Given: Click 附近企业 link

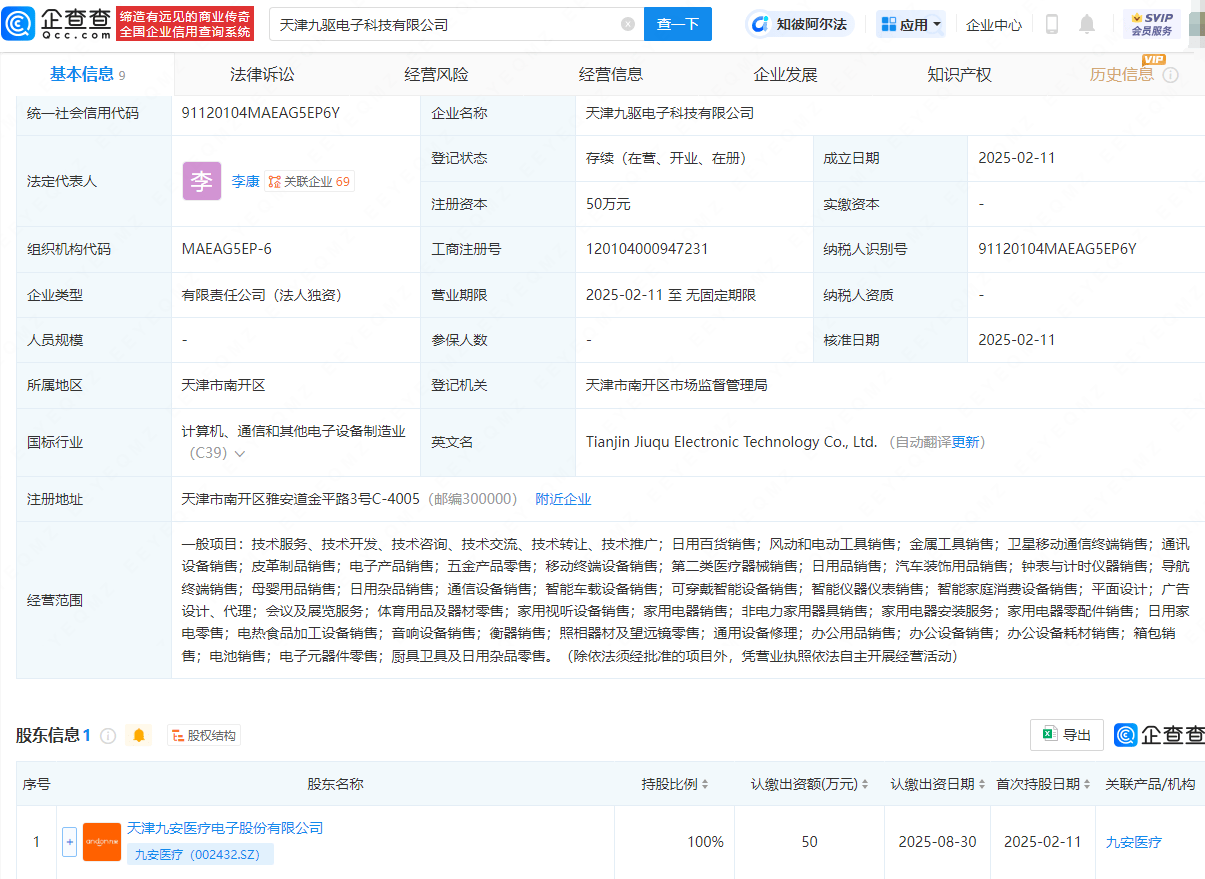Looking at the screenshot, I should pyautogui.click(x=563, y=499).
